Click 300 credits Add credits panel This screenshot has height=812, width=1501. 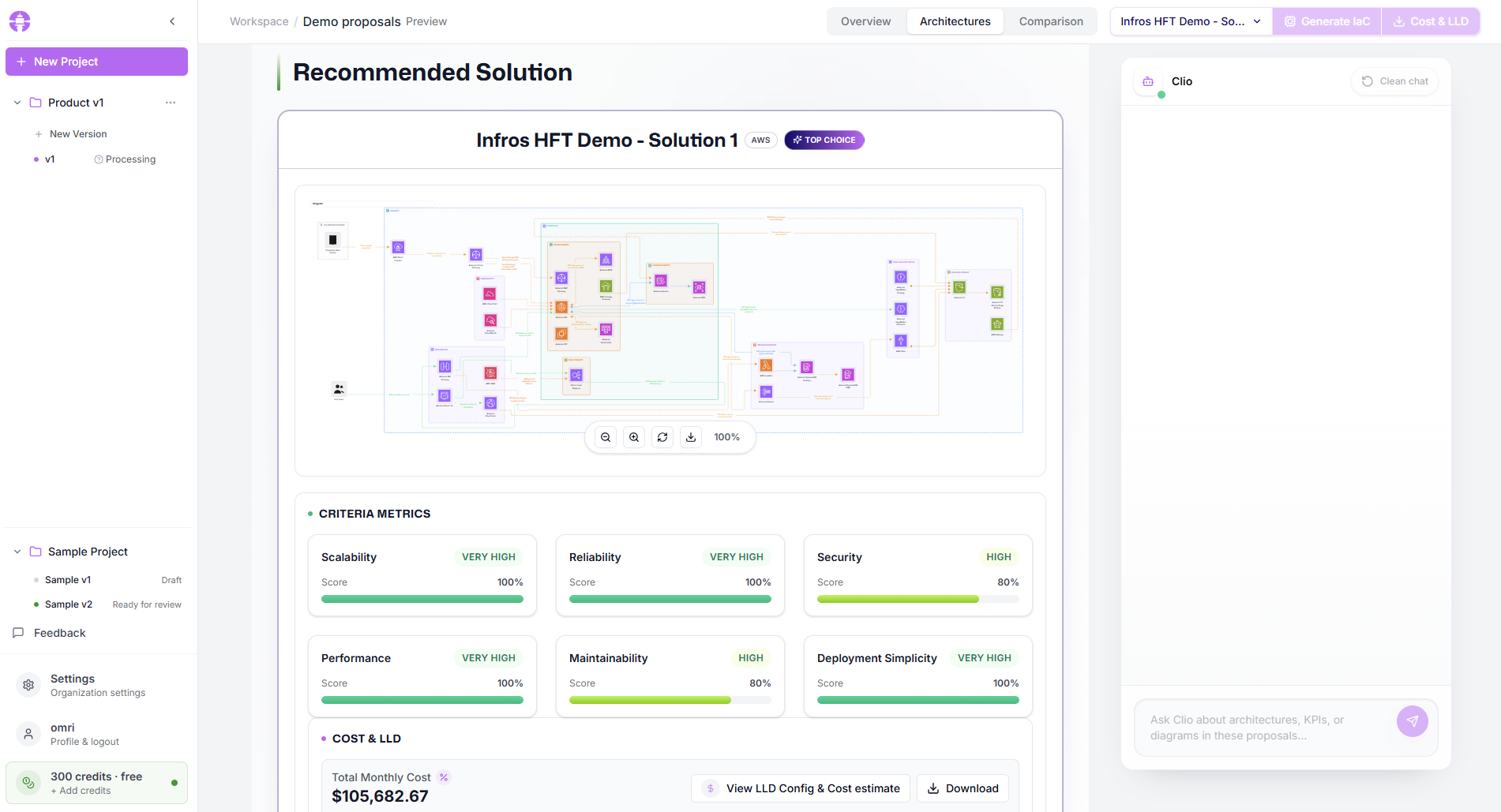tap(96, 783)
